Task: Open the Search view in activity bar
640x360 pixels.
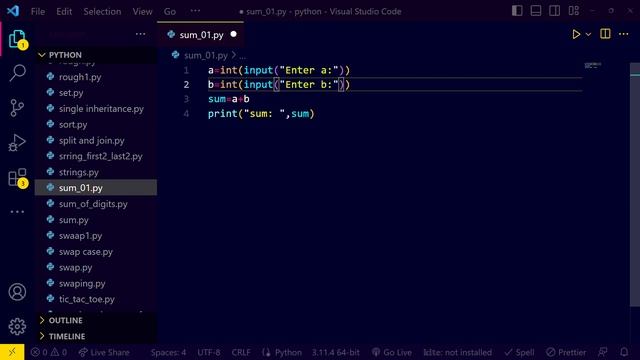Action: pyautogui.click(x=17, y=73)
